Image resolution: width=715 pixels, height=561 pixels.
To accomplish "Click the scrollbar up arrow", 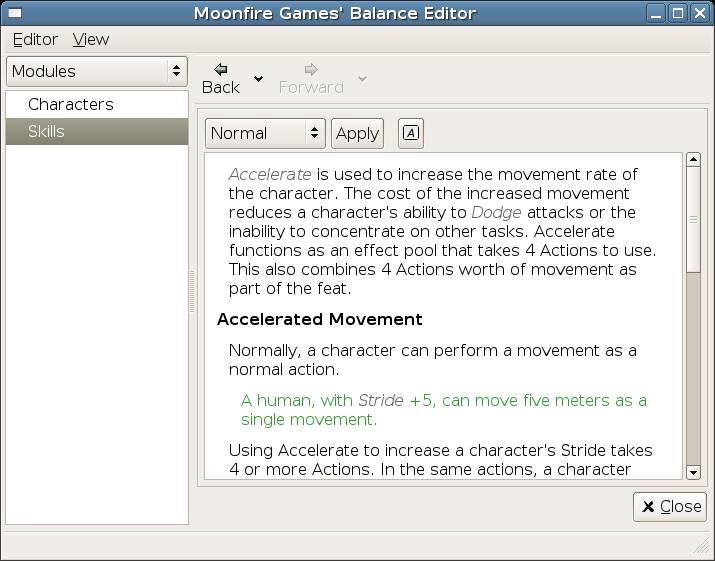I will 693,159.
